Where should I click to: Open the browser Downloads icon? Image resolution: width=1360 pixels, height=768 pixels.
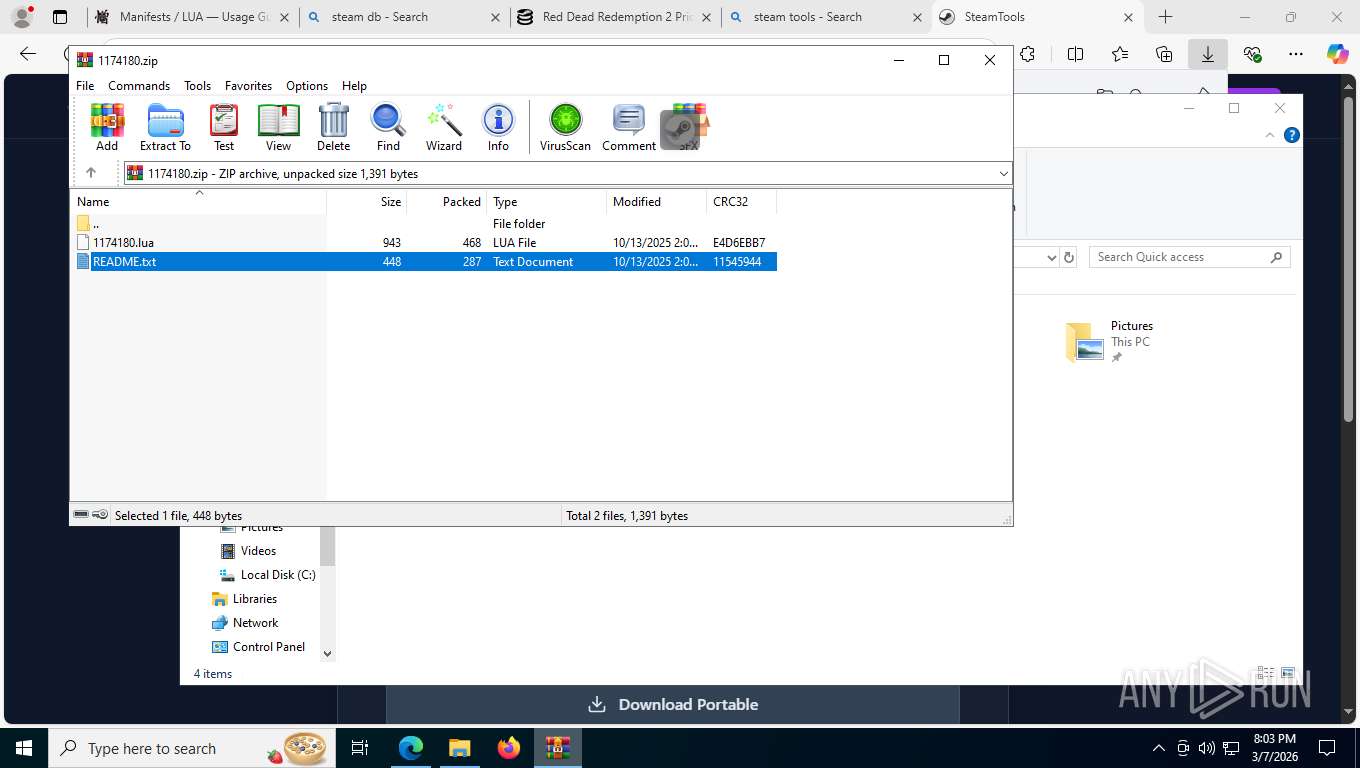click(1208, 54)
